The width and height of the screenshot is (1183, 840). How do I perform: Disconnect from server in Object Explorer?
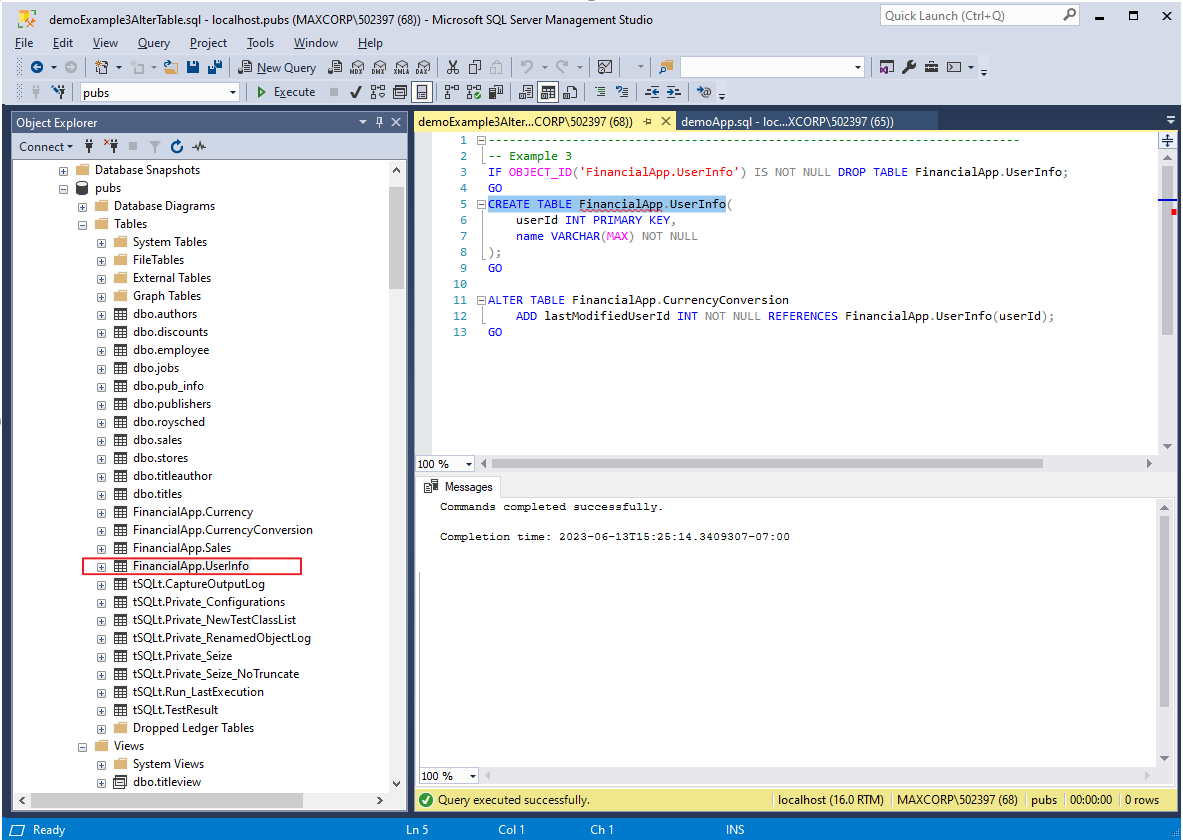(111, 147)
